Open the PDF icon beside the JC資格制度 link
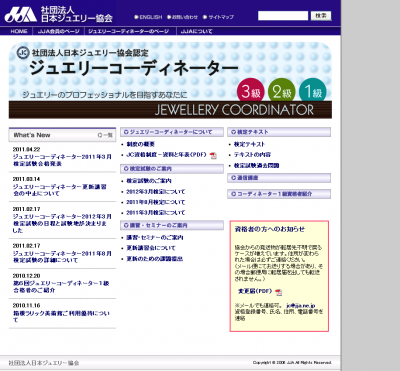 (x=213, y=155)
